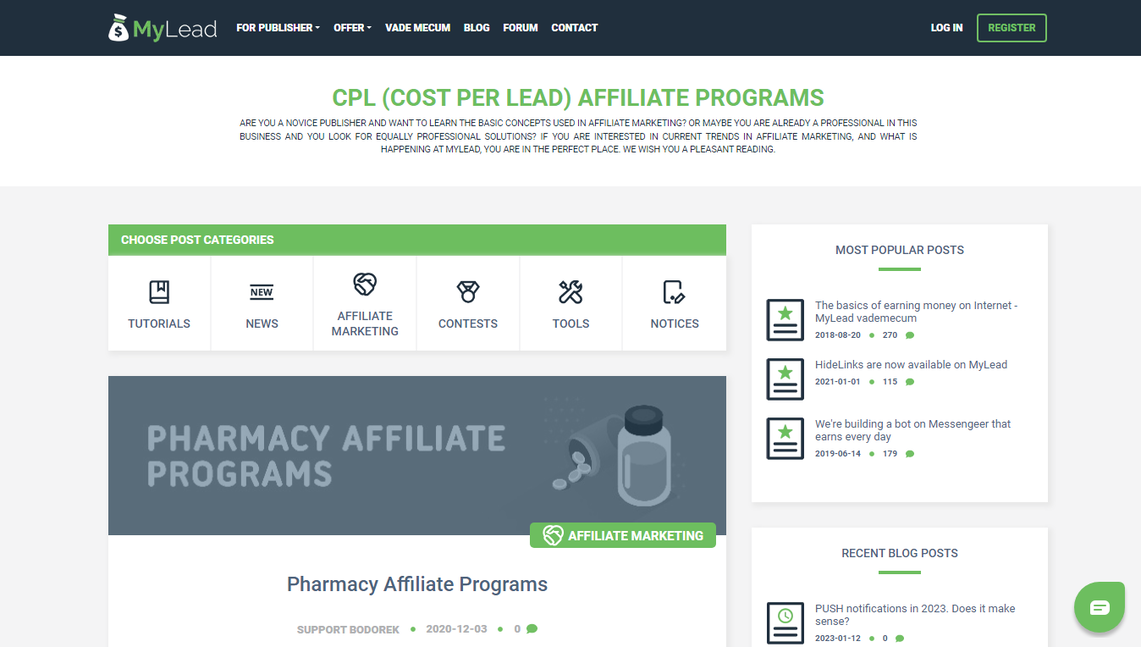
Task: Click the Pharmacy Affiliate Programs banner image
Action: (x=417, y=456)
